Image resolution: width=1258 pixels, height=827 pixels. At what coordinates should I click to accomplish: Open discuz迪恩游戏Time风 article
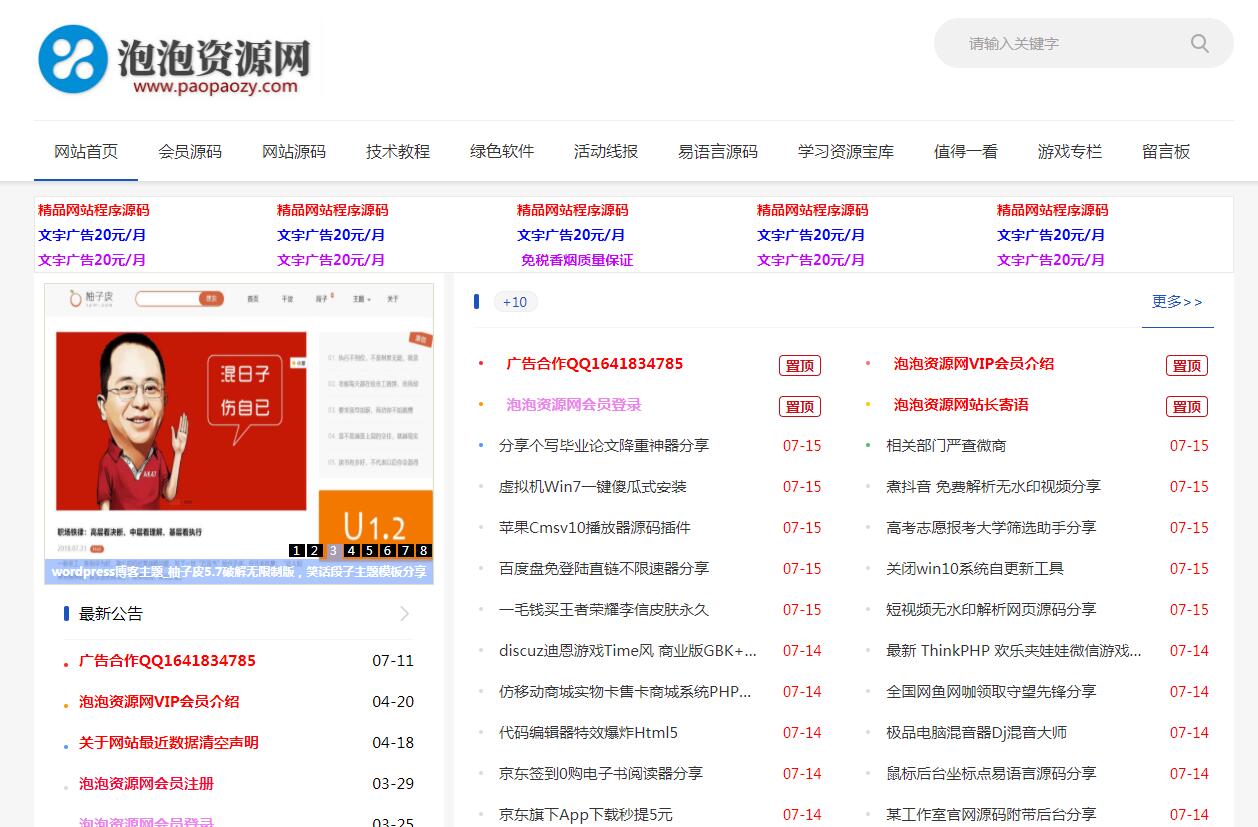click(628, 651)
